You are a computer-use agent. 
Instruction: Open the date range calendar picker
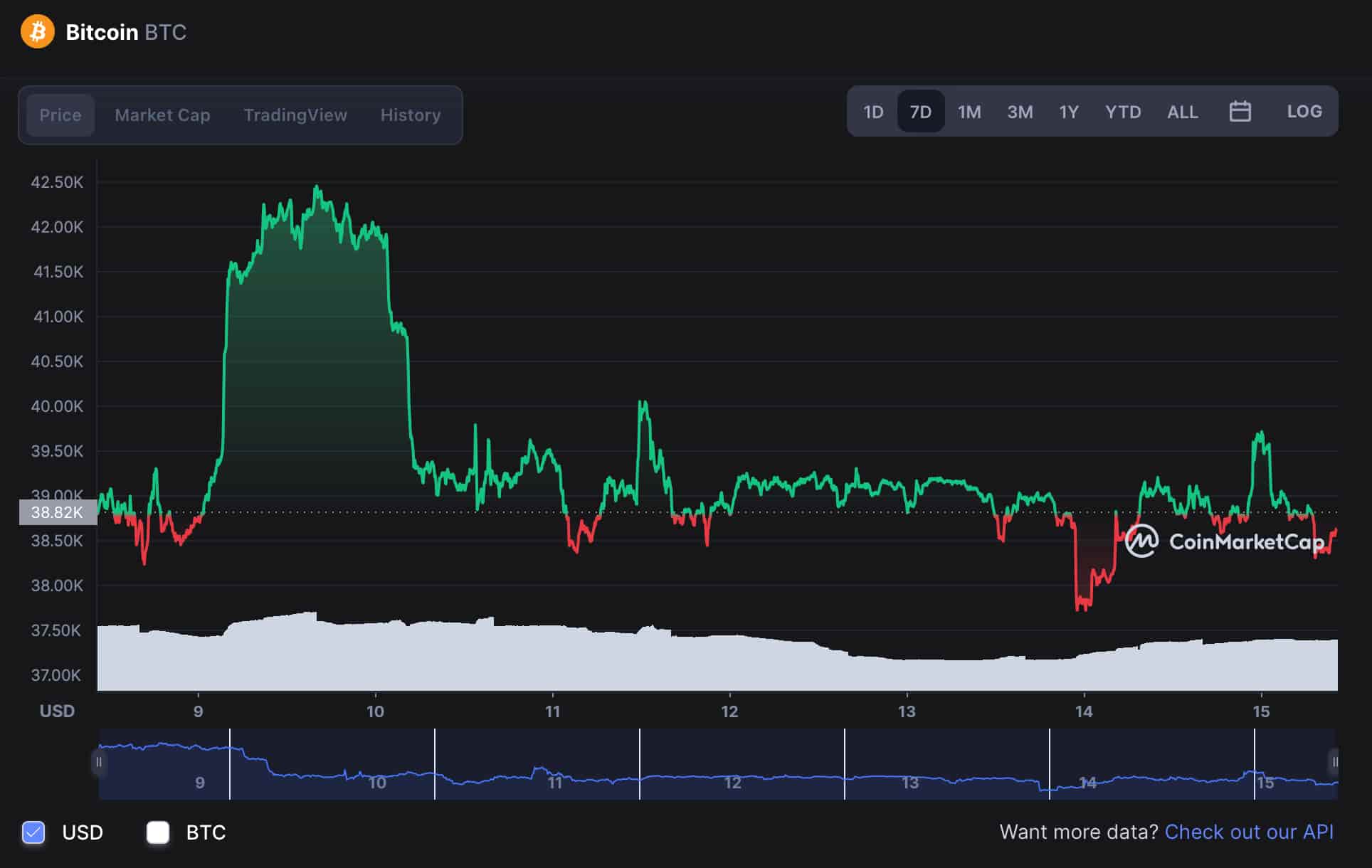[x=1240, y=112]
